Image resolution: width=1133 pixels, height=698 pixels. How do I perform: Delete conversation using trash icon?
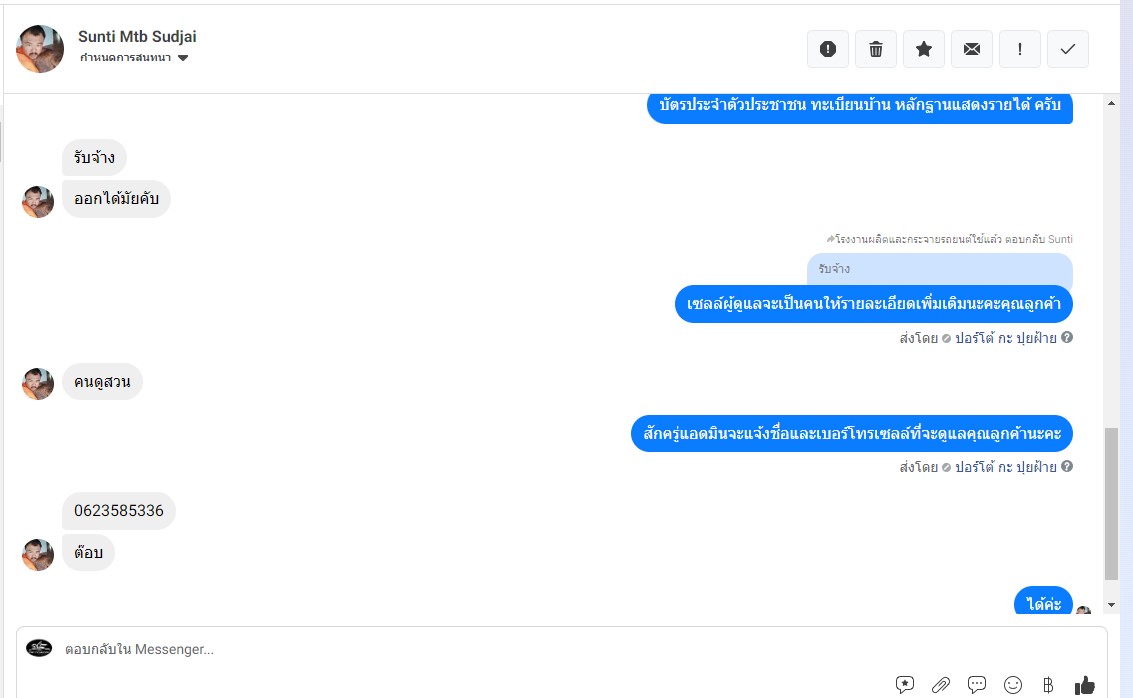876,49
